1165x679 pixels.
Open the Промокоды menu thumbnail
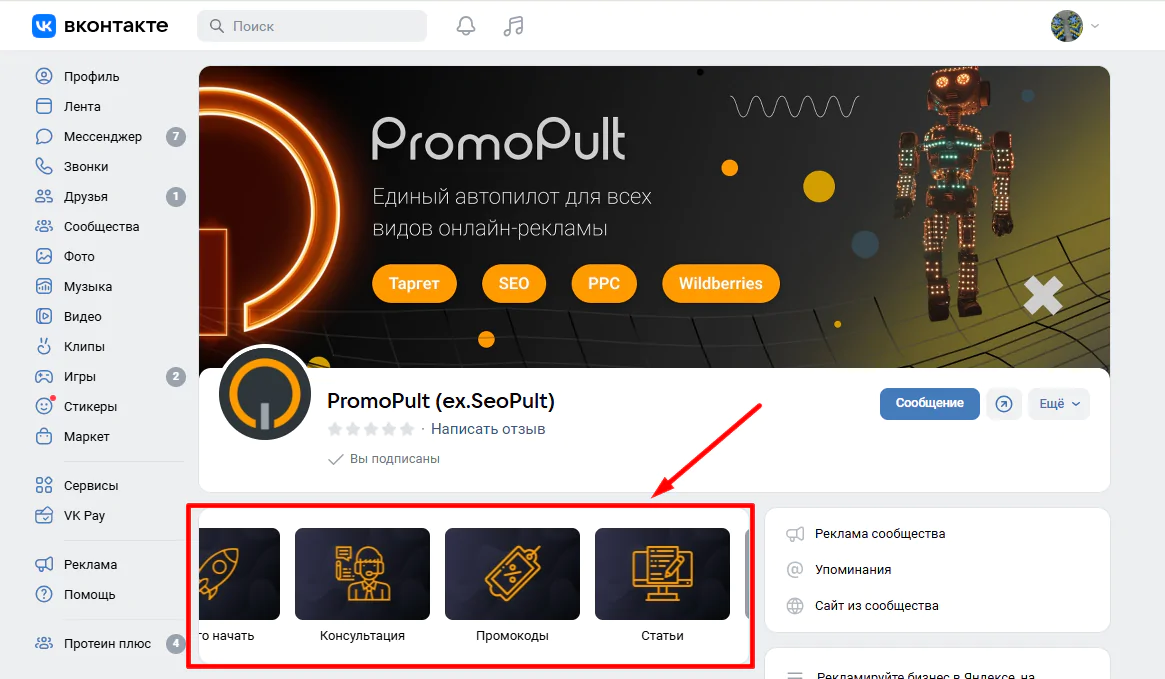pyautogui.click(x=512, y=585)
